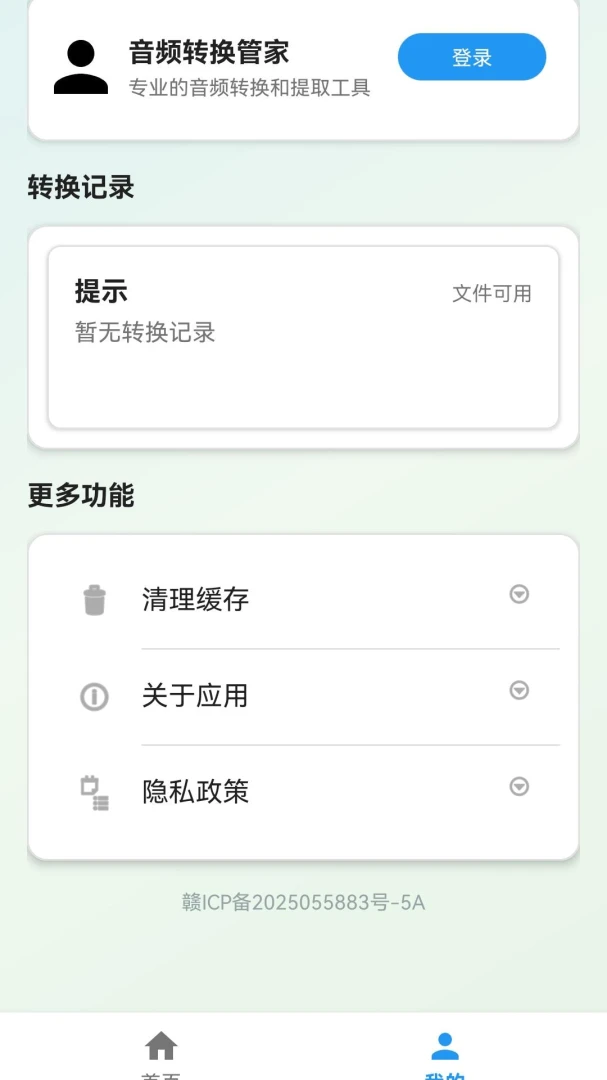Tap the home house icon in bottom bar
This screenshot has height=1080, width=607.
point(161,1046)
